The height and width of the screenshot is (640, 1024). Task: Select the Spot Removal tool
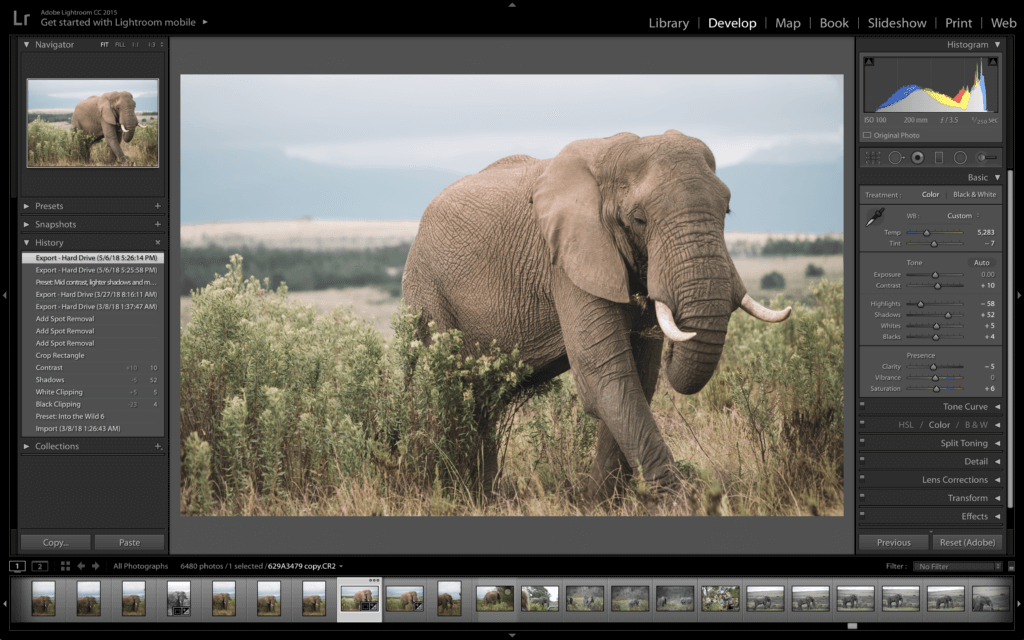(x=896, y=157)
